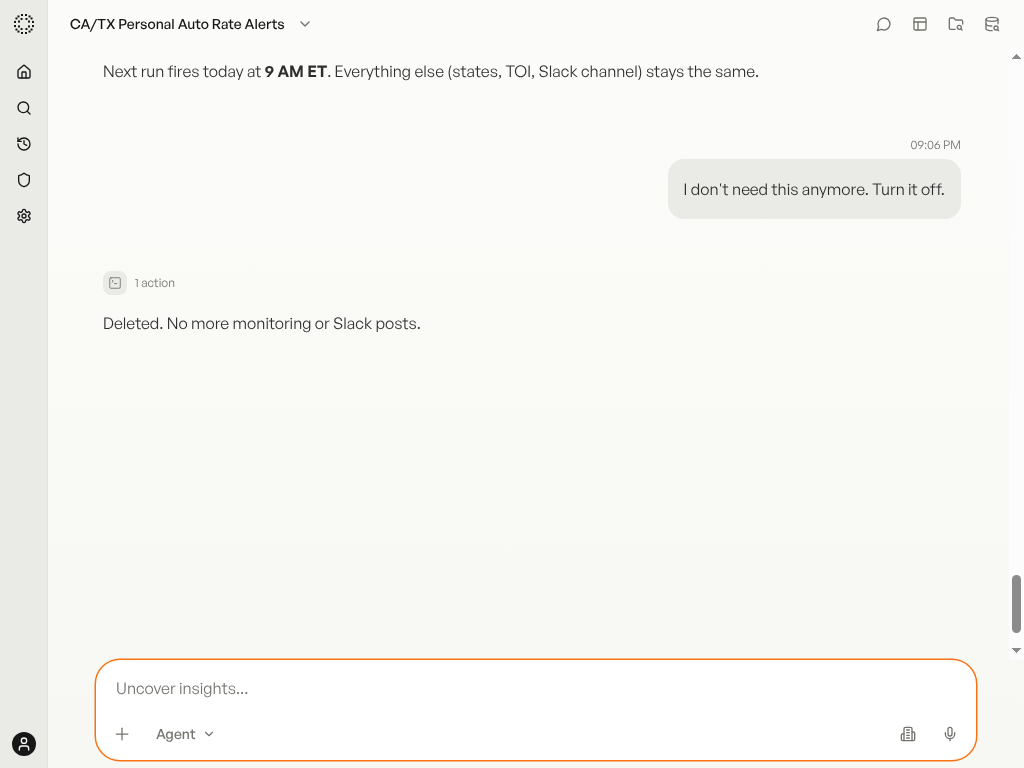Open the folder search icon in header
The width and height of the screenshot is (1024, 768).
(955, 24)
